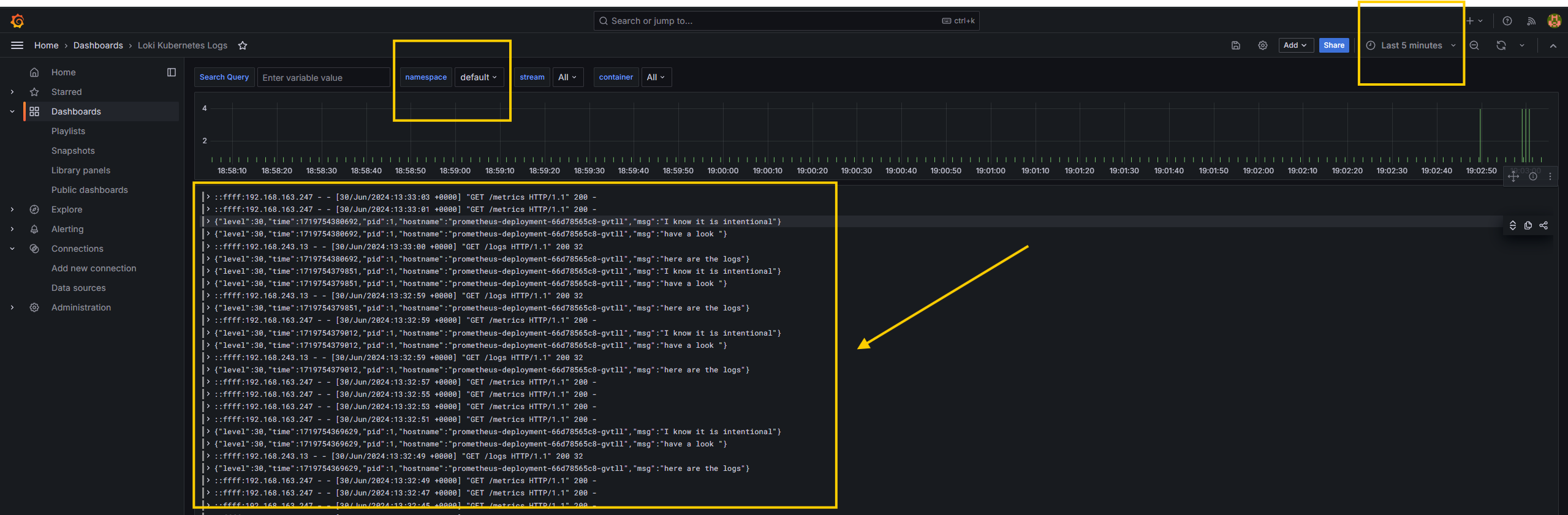Click the Starred star icon in sidebar
This screenshot has height=515, width=1568.
(34, 92)
